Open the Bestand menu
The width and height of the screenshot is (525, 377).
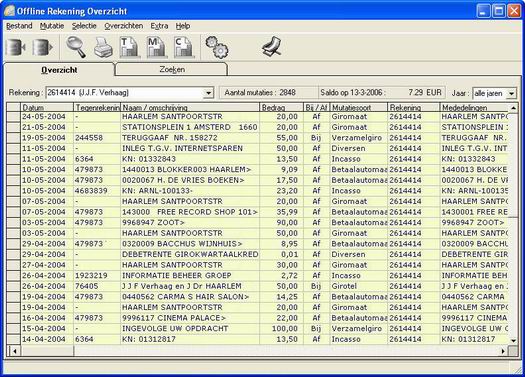[19, 26]
